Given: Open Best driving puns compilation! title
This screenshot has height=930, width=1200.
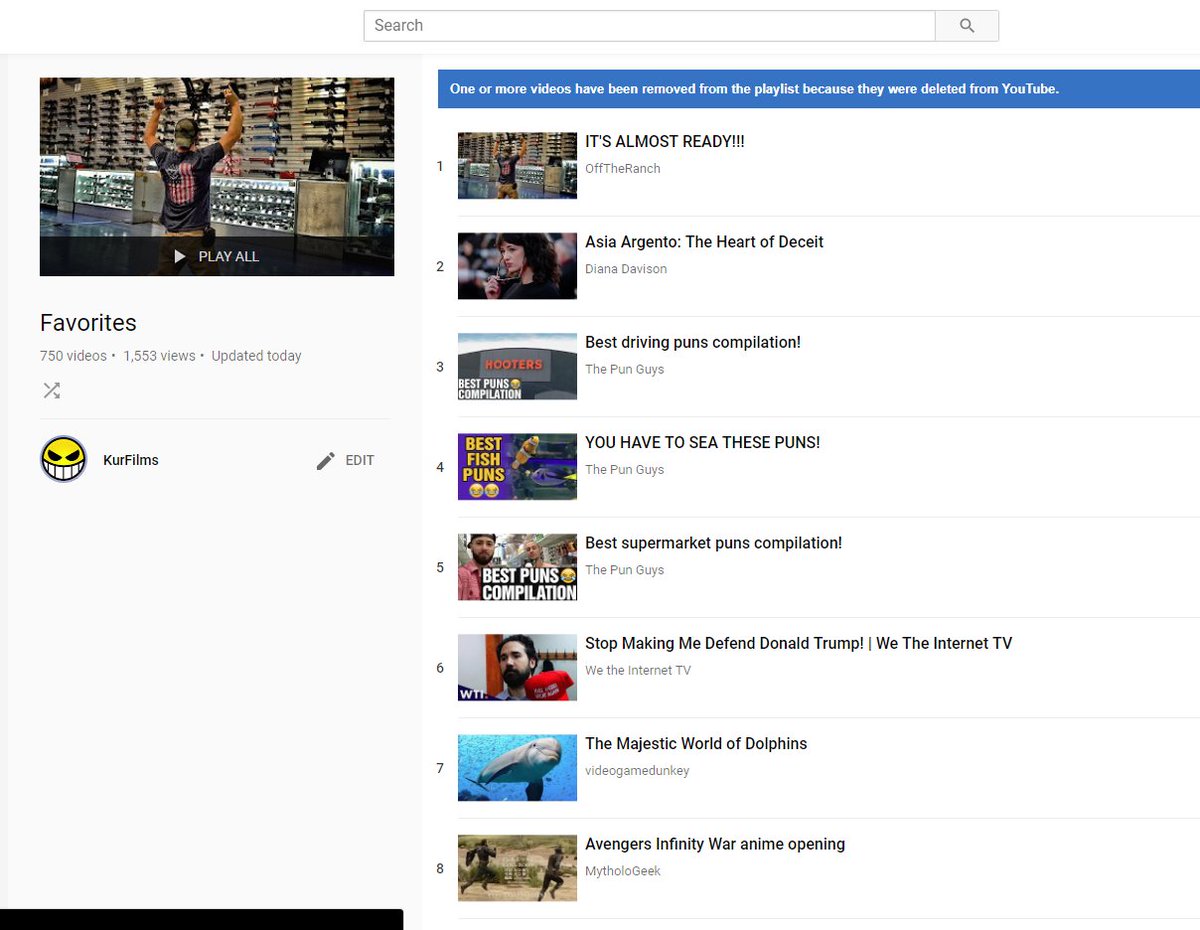Looking at the screenshot, I should tap(693, 342).
